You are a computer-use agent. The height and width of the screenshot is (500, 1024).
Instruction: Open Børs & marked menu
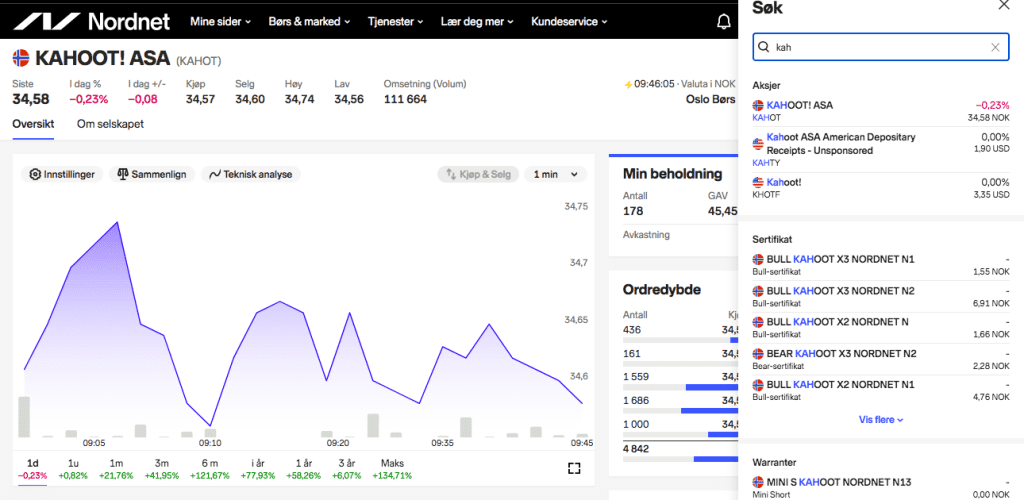[310, 21]
